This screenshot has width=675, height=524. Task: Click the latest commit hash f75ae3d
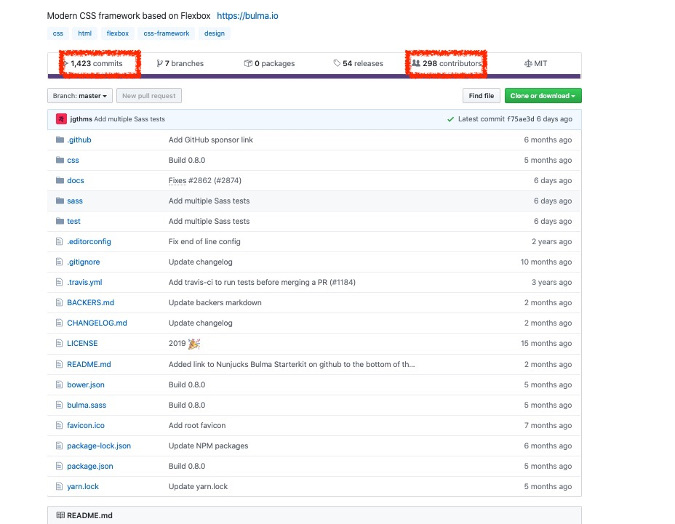(x=521, y=118)
